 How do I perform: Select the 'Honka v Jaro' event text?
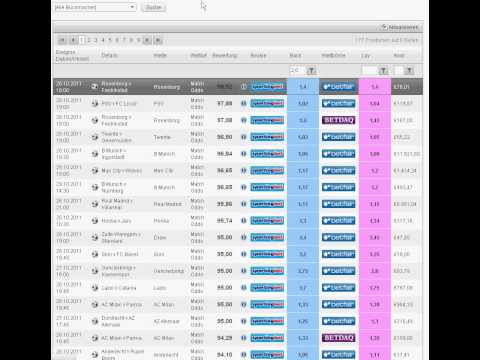[x=116, y=221]
